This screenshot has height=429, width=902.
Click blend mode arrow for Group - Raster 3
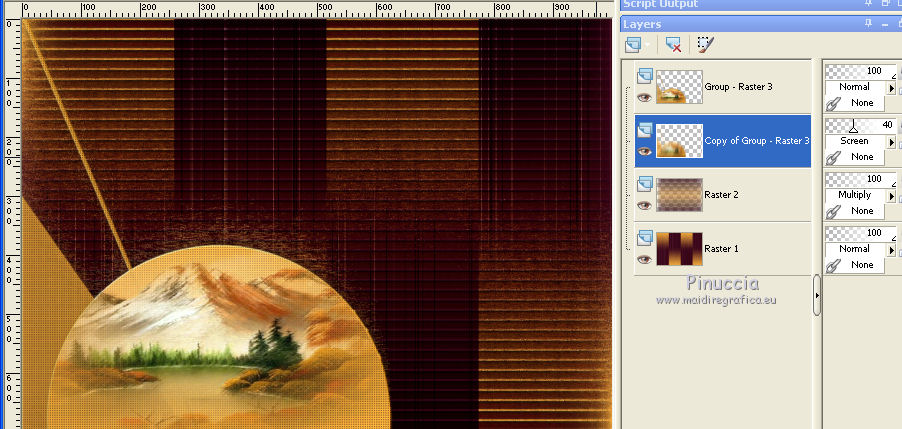click(x=892, y=88)
